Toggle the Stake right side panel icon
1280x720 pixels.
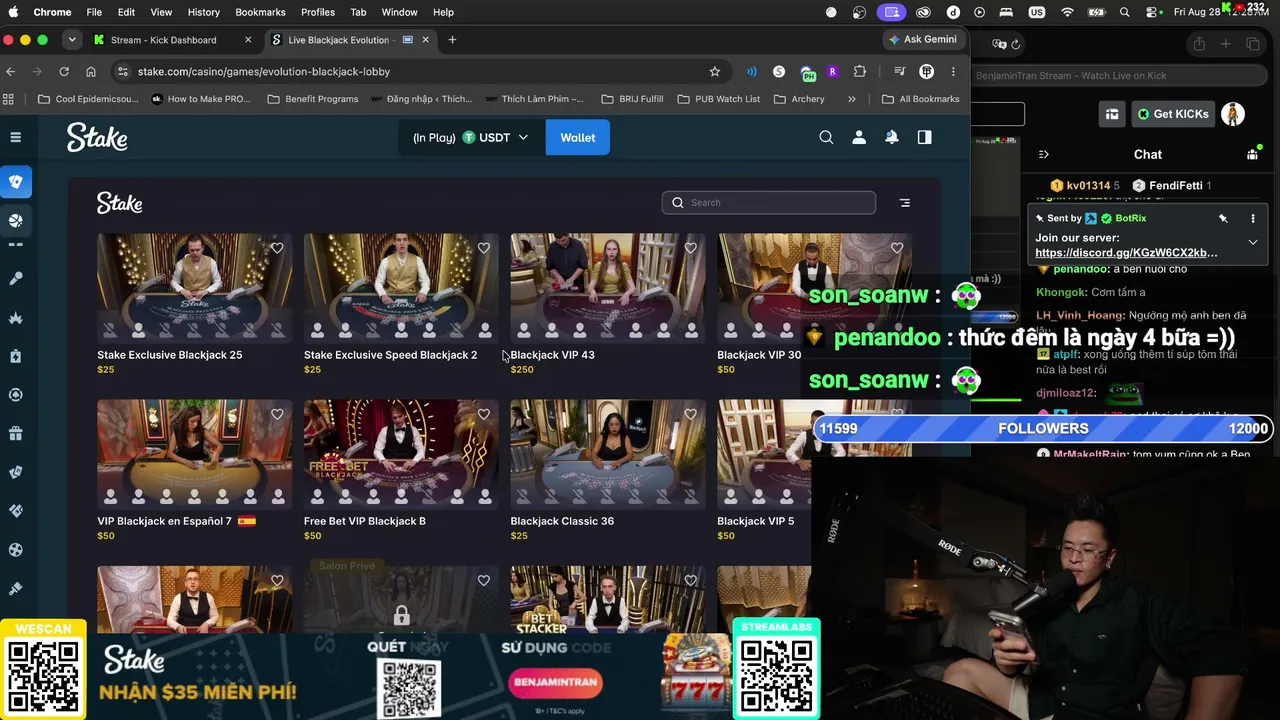pyautogui.click(x=924, y=138)
